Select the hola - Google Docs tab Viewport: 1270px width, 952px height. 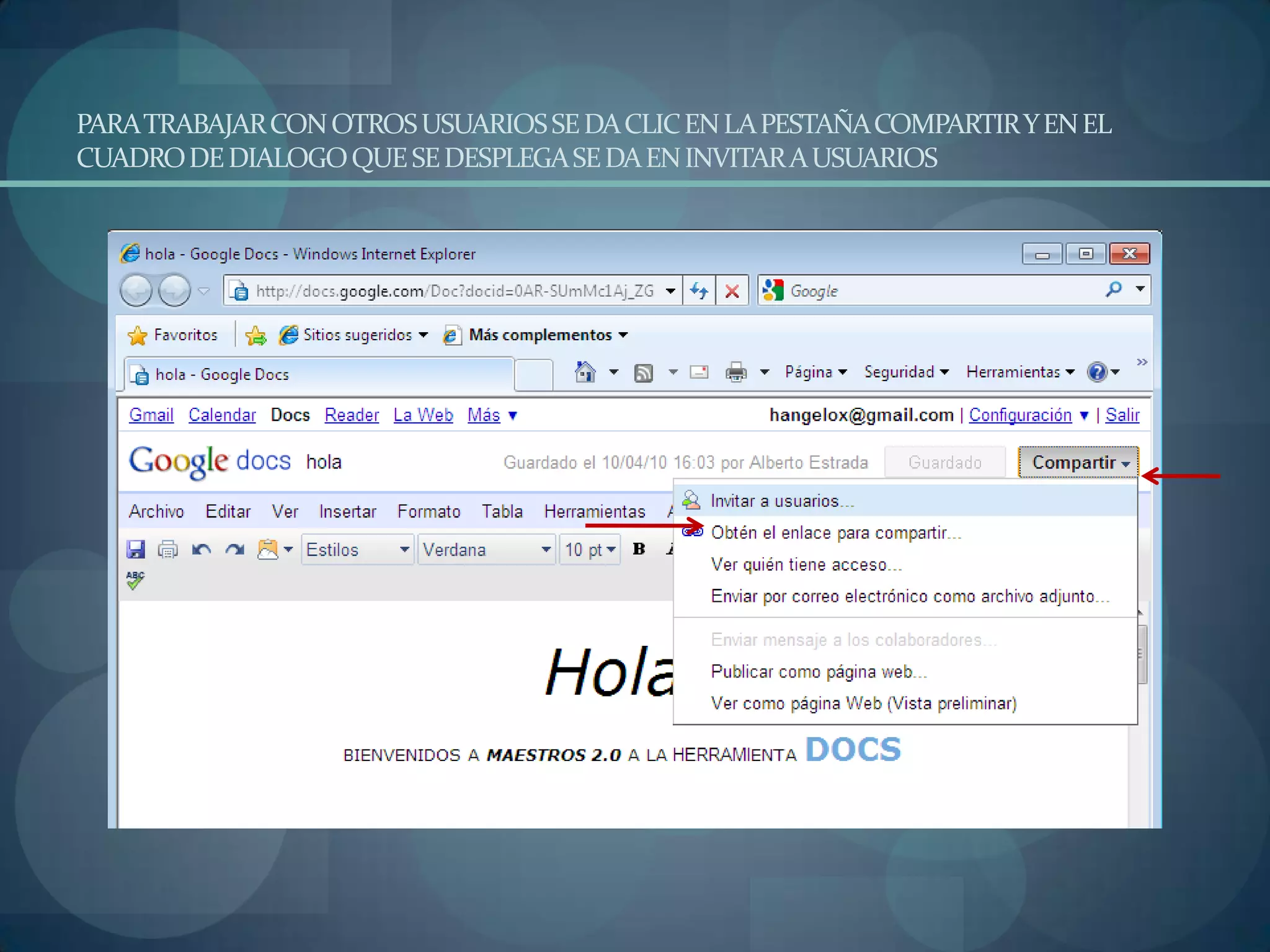pyautogui.click(x=319, y=374)
